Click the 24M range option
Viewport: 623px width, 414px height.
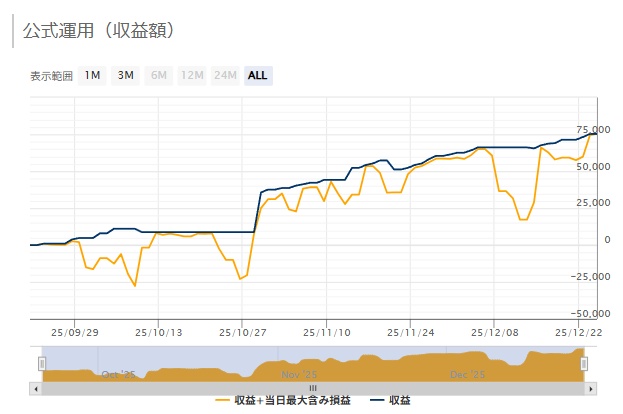pos(225,75)
